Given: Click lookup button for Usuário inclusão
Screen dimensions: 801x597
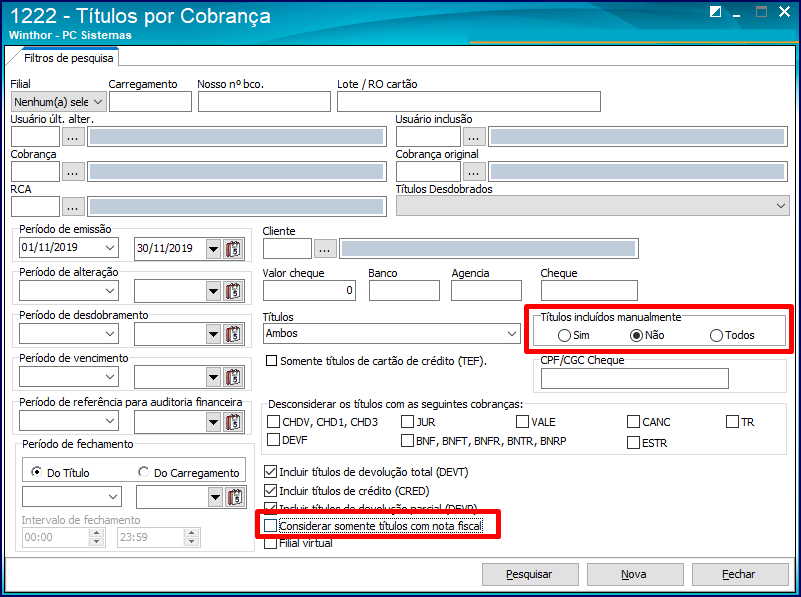Looking at the screenshot, I should point(474,137).
